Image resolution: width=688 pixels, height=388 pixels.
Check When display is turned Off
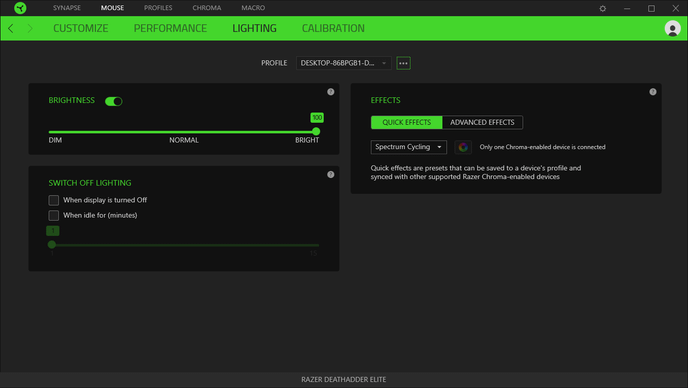tap(54, 200)
